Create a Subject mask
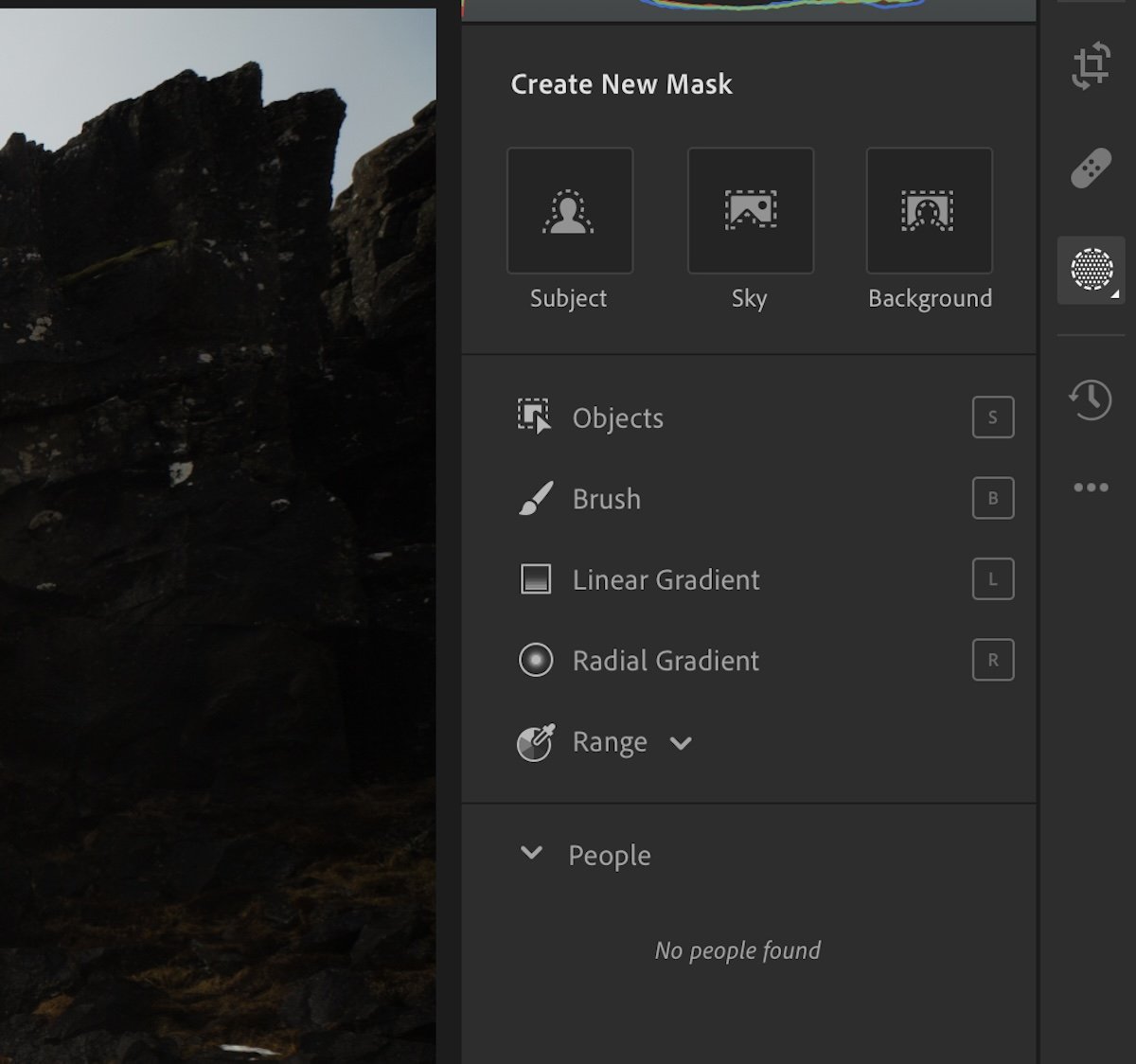 pyautogui.click(x=570, y=209)
